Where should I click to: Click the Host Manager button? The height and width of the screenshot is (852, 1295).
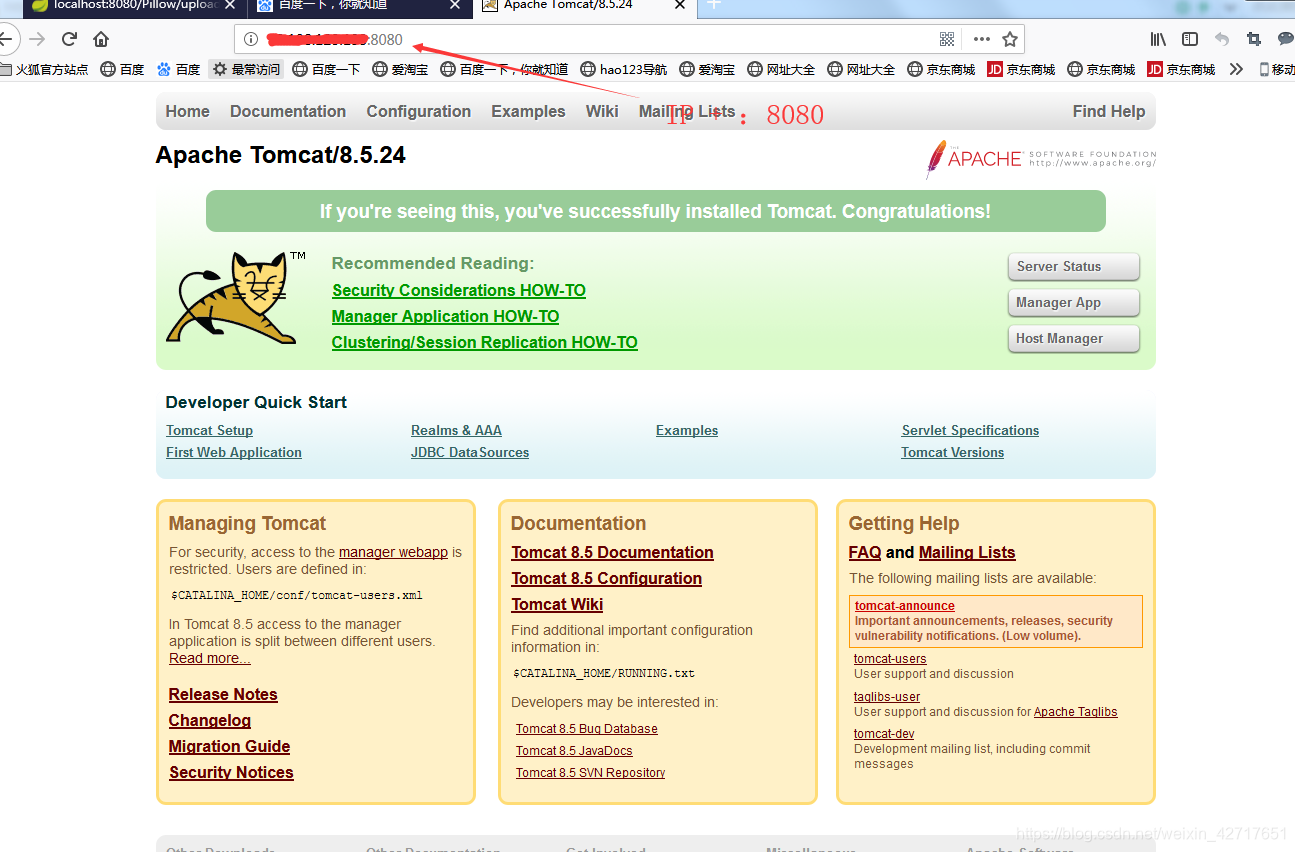(1074, 338)
